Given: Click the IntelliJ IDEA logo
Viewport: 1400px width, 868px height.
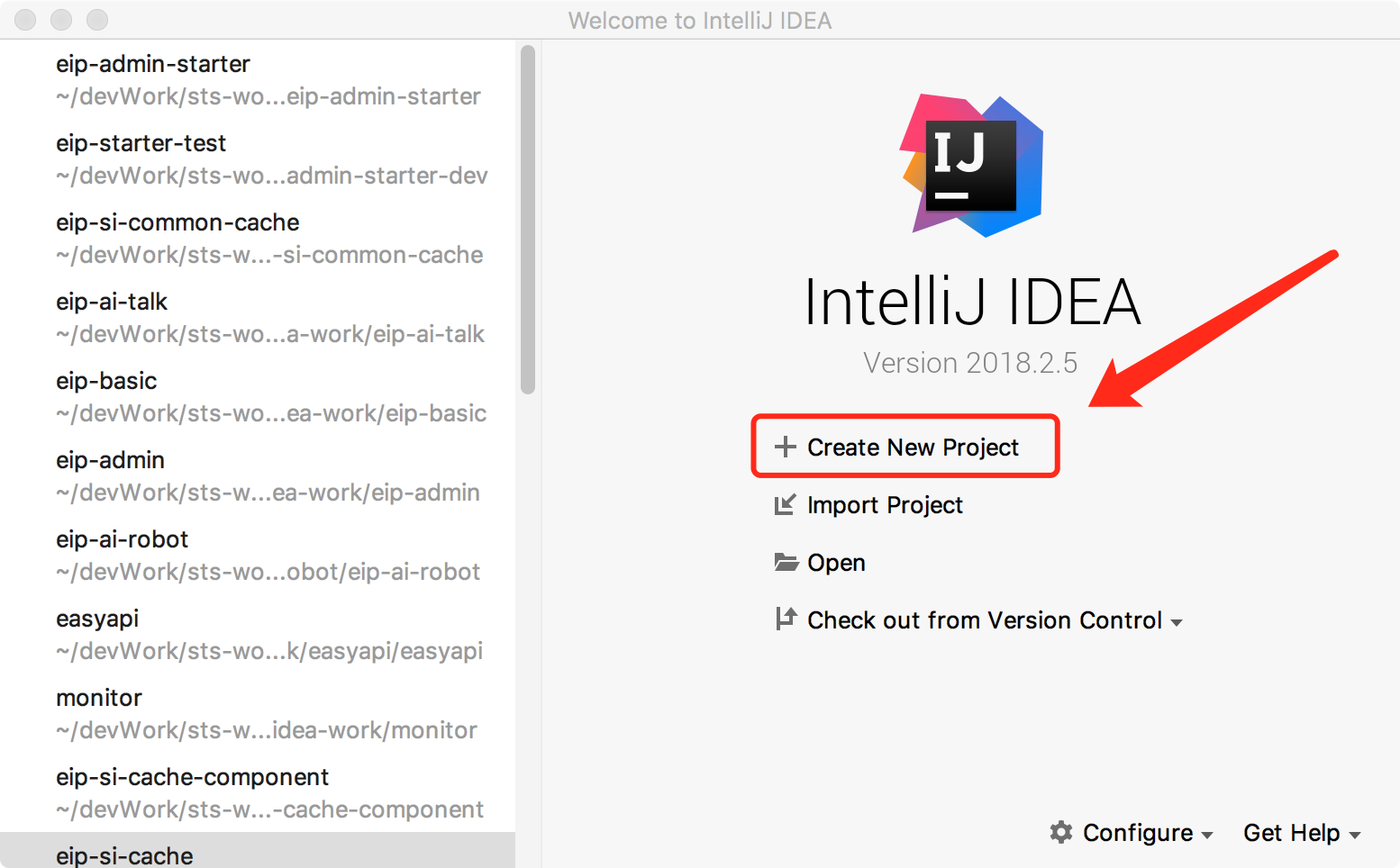Looking at the screenshot, I should point(972,166).
